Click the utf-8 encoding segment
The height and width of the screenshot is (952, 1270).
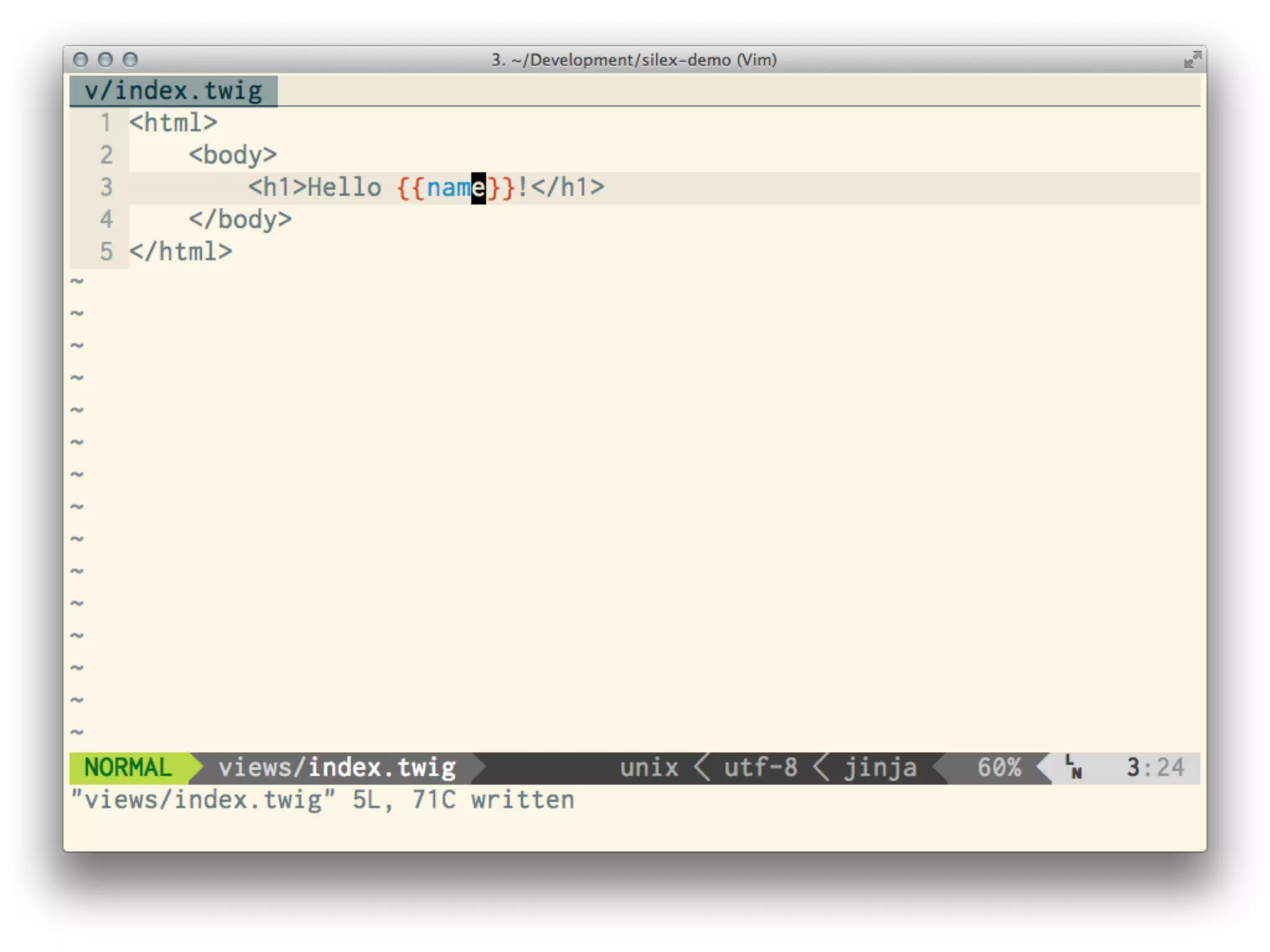click(x=760, y=767)
